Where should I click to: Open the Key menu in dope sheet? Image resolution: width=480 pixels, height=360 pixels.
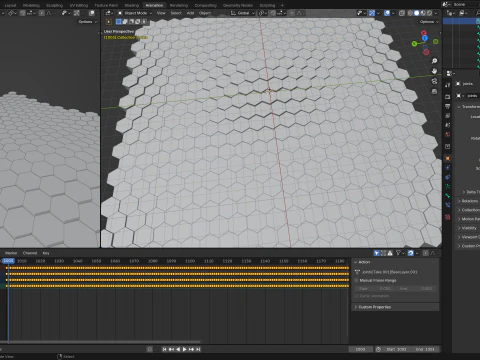[46, 253]
